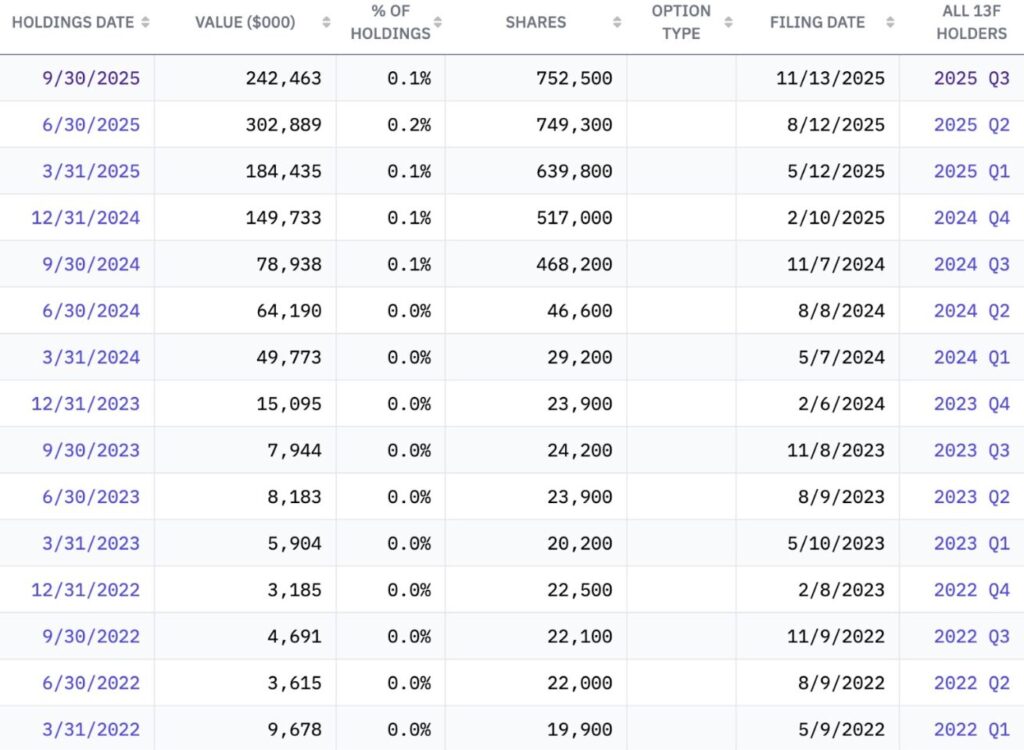The width and height of the screenshot is (1024, 750).
Task: Click the Option Type sort arrows
Action: coord(728,22)
